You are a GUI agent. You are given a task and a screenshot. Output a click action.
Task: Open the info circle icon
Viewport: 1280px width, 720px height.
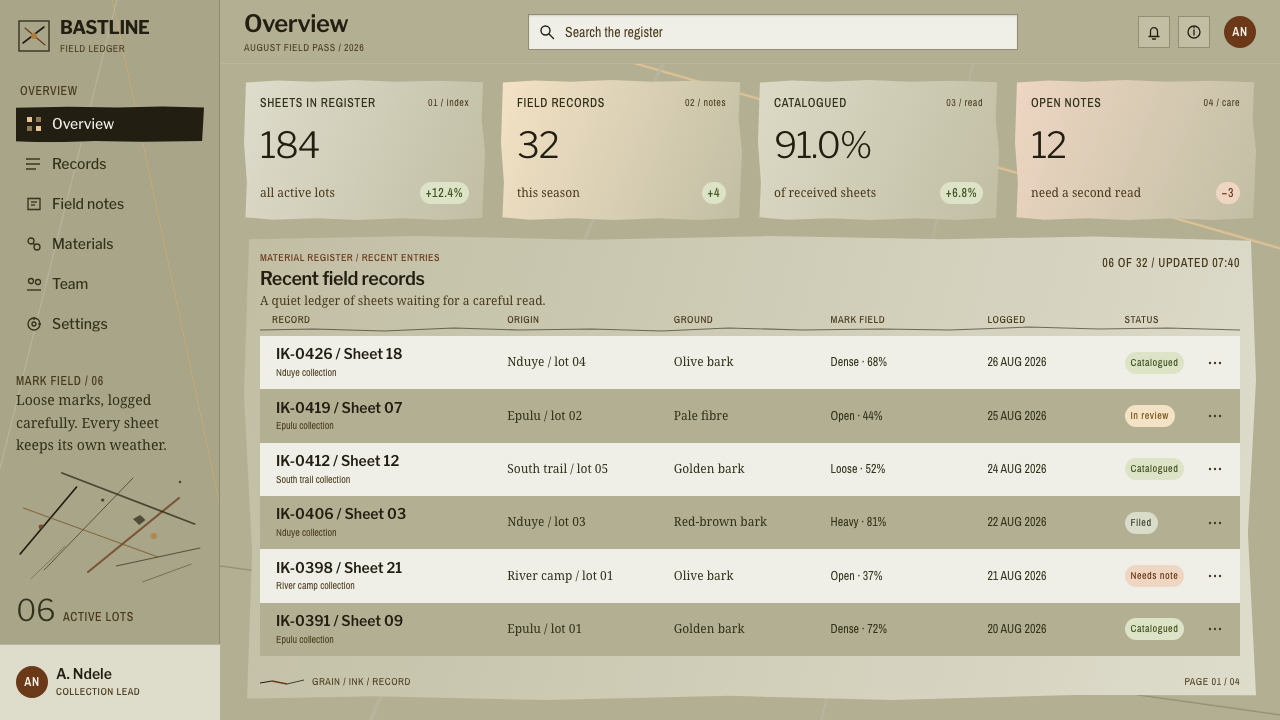[x=1194, y=32]
